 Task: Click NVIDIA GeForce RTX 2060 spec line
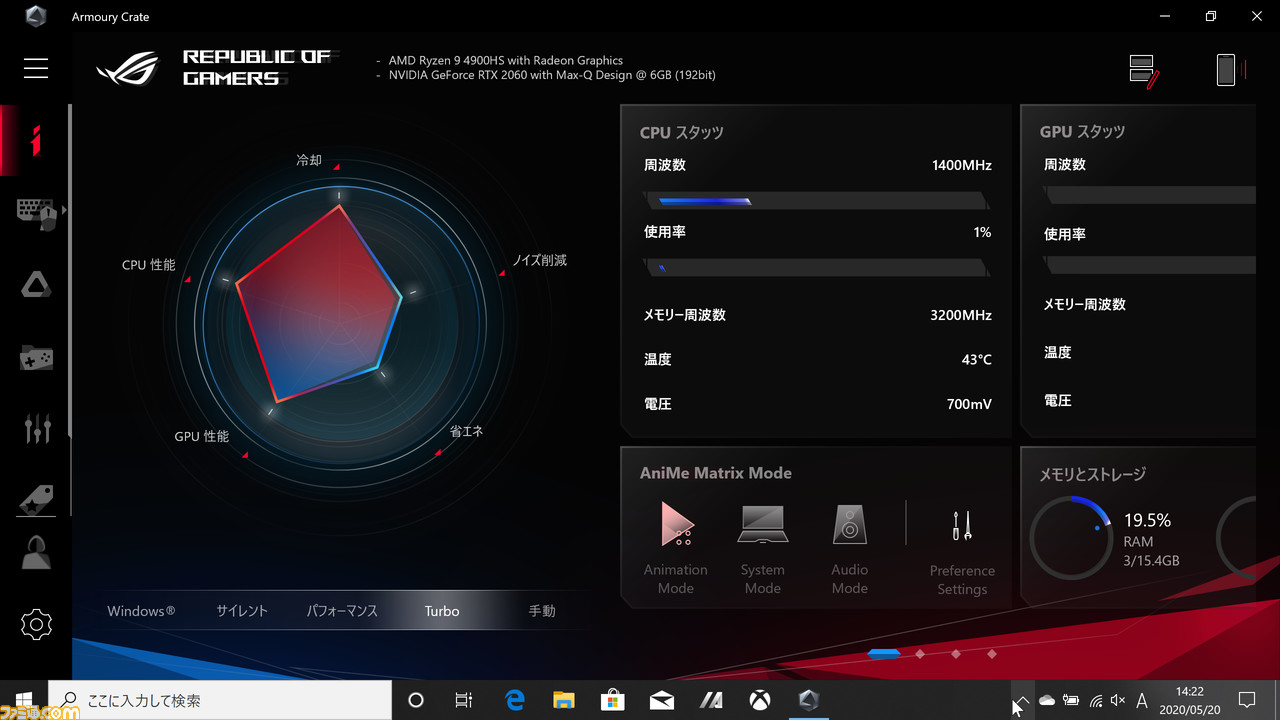pyautogui.click(x=552, y=75)
